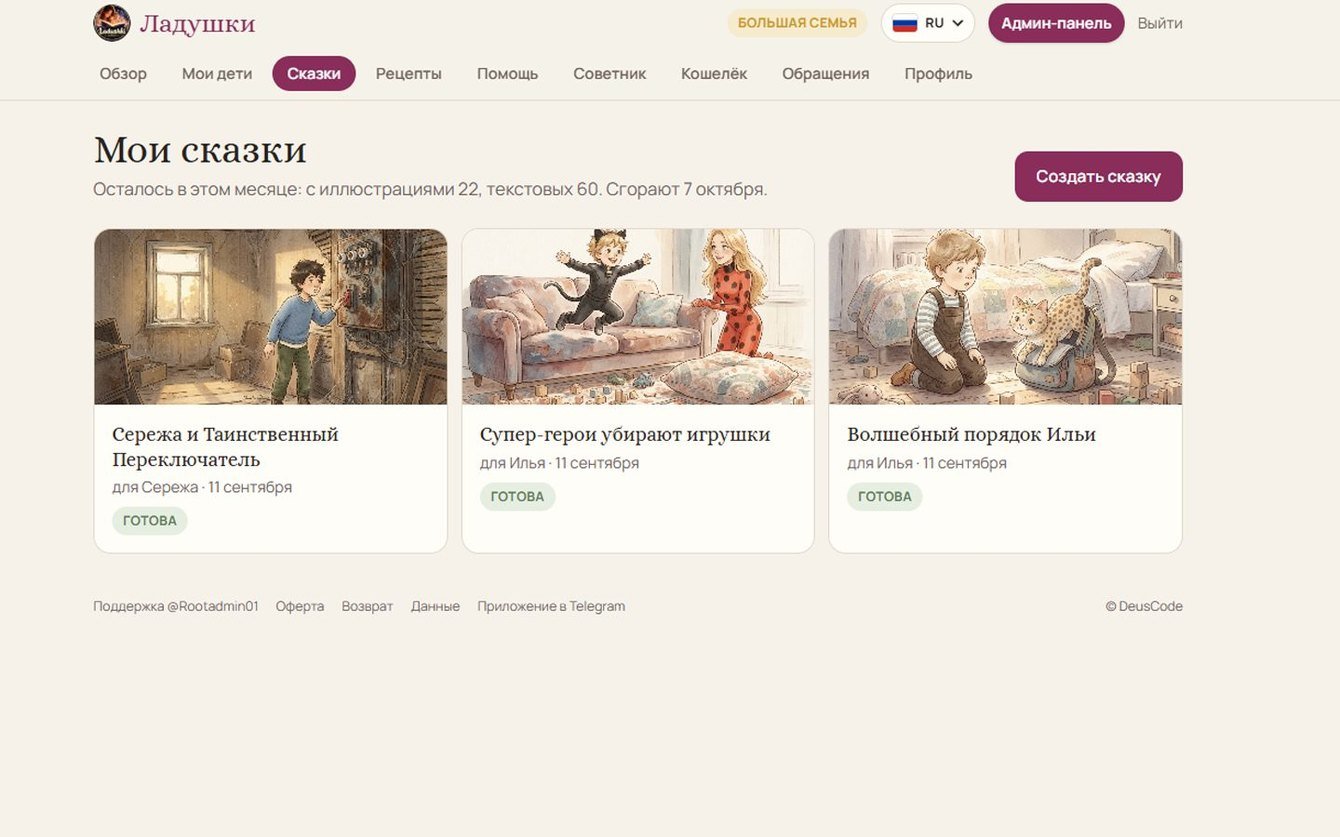Open the Ладушки brand name link

click(197, 23)
